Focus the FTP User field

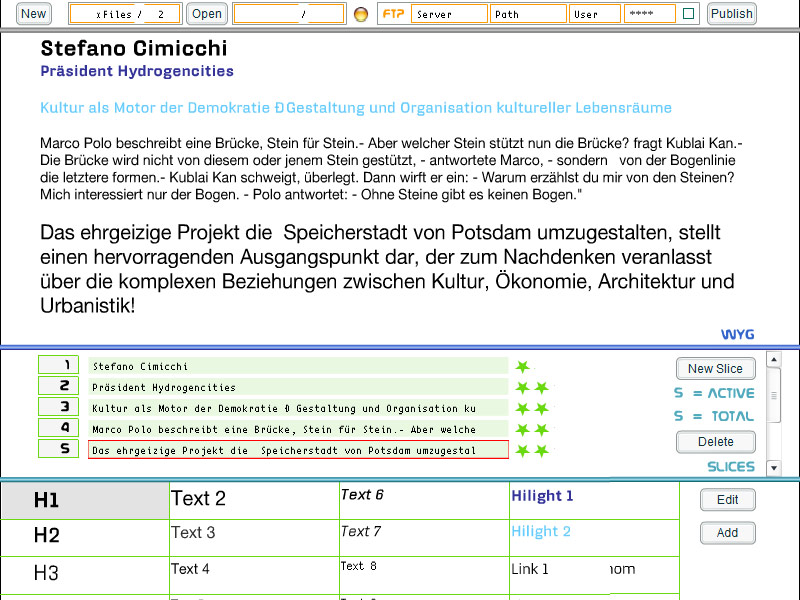594,14
